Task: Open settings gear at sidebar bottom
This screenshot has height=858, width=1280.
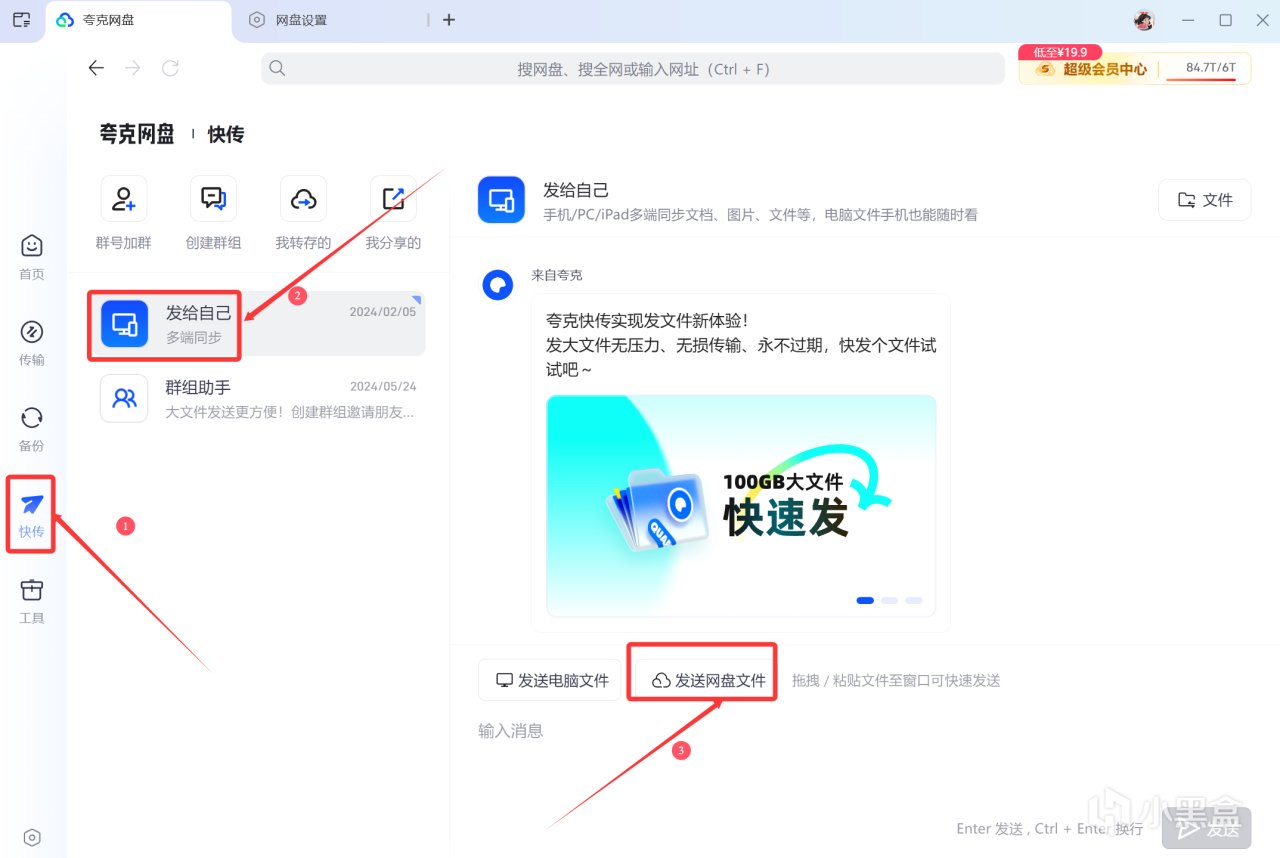Action: pos(32,837)
